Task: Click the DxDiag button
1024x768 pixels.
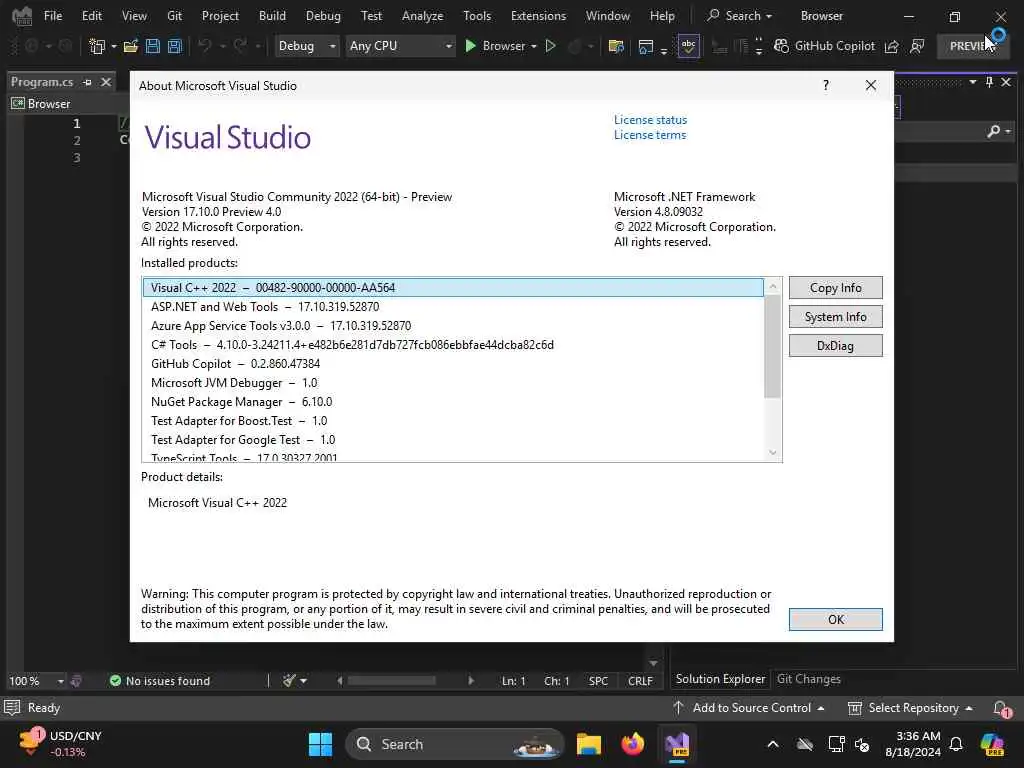Action: pyautogui.click(x=835, y=345)
